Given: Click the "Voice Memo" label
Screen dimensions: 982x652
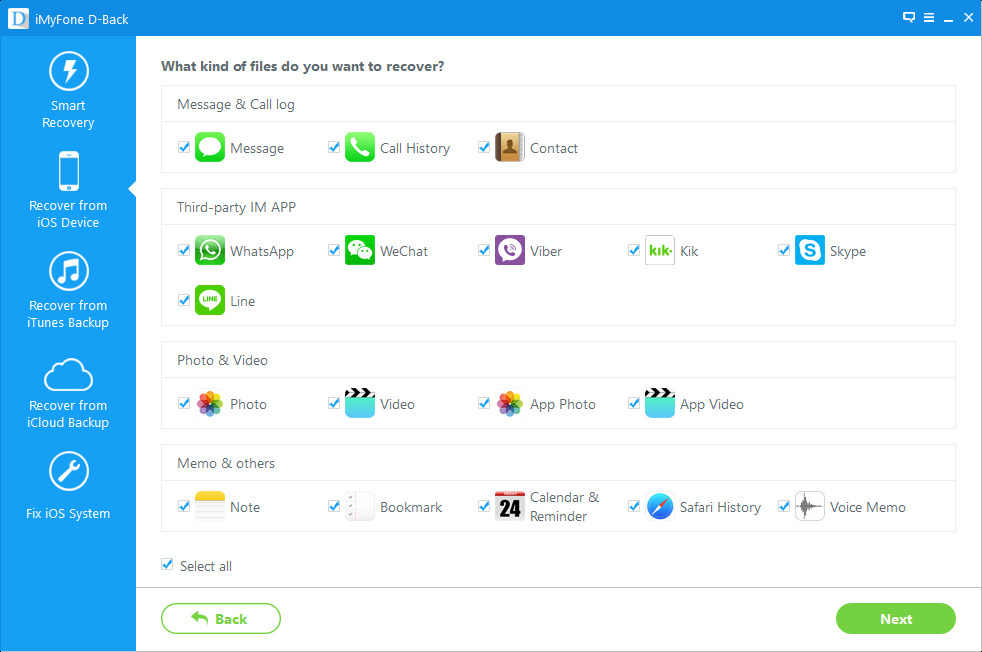Looking at the screenshot, I should (867, 507).
